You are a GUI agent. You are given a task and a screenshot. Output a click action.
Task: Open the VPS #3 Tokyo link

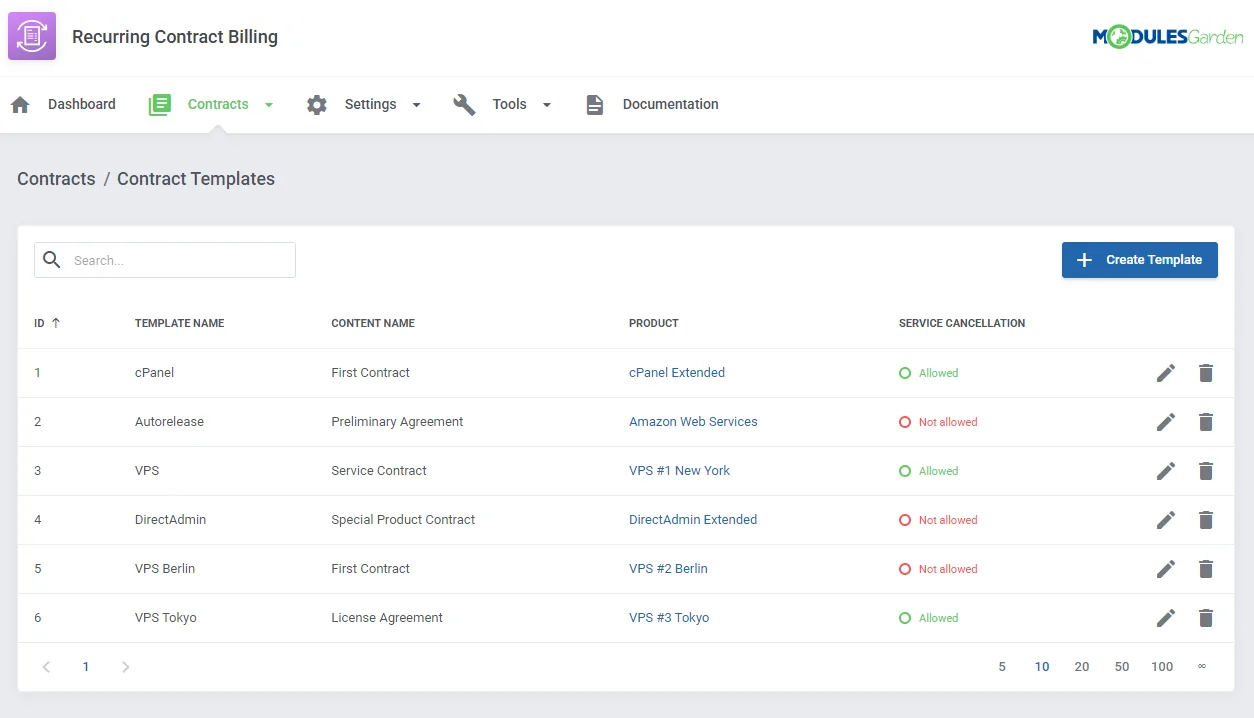coord(669,618)
